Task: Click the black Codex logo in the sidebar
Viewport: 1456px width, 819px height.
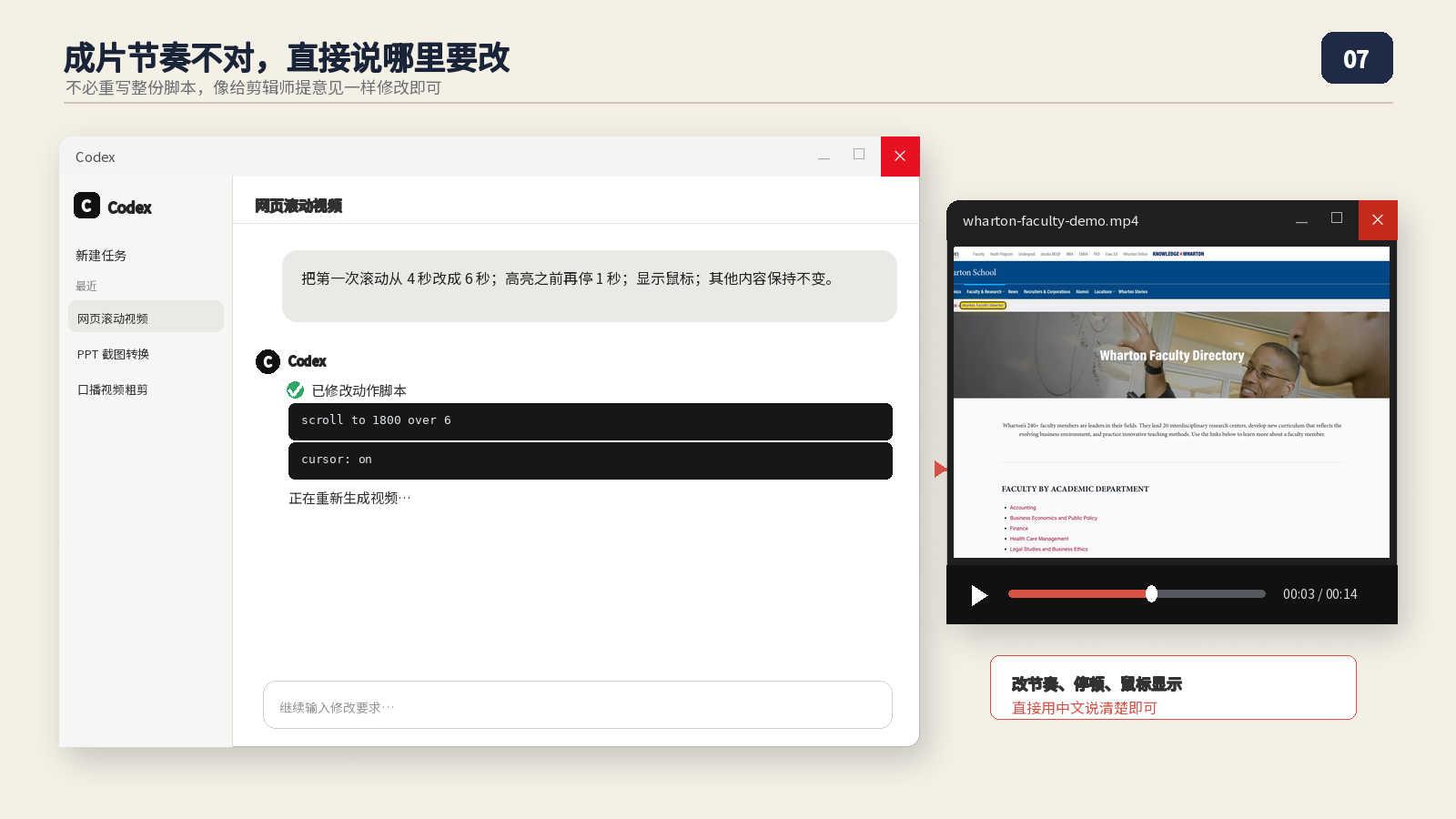Action: point(86,206)
